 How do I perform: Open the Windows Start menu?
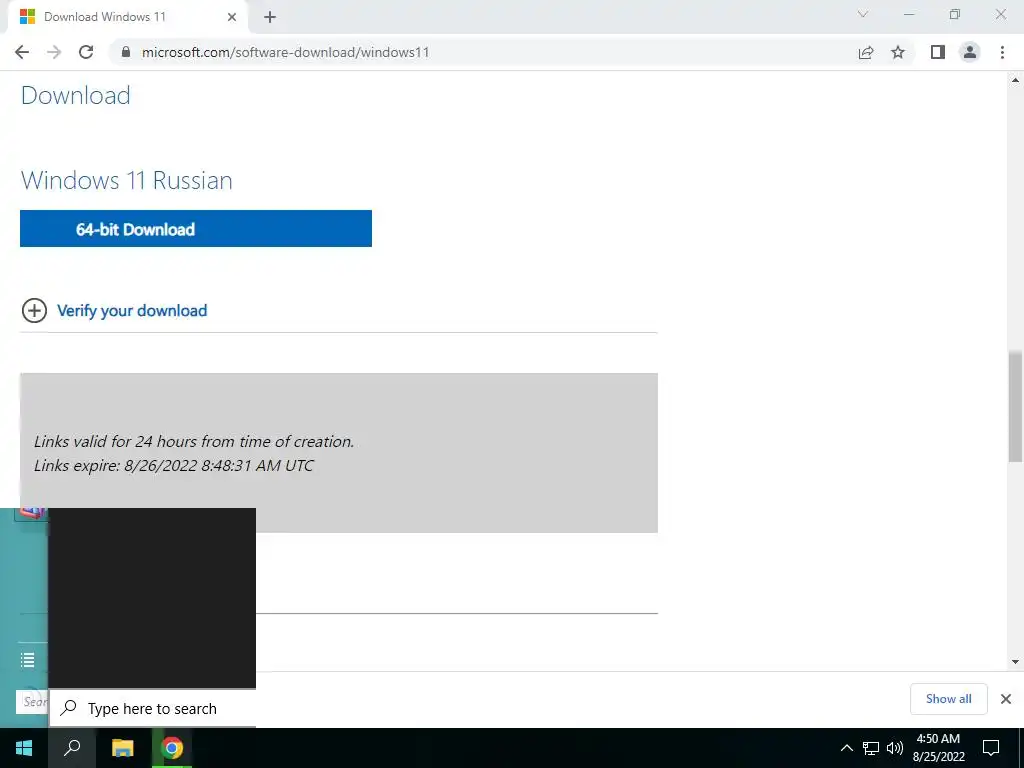24,748
